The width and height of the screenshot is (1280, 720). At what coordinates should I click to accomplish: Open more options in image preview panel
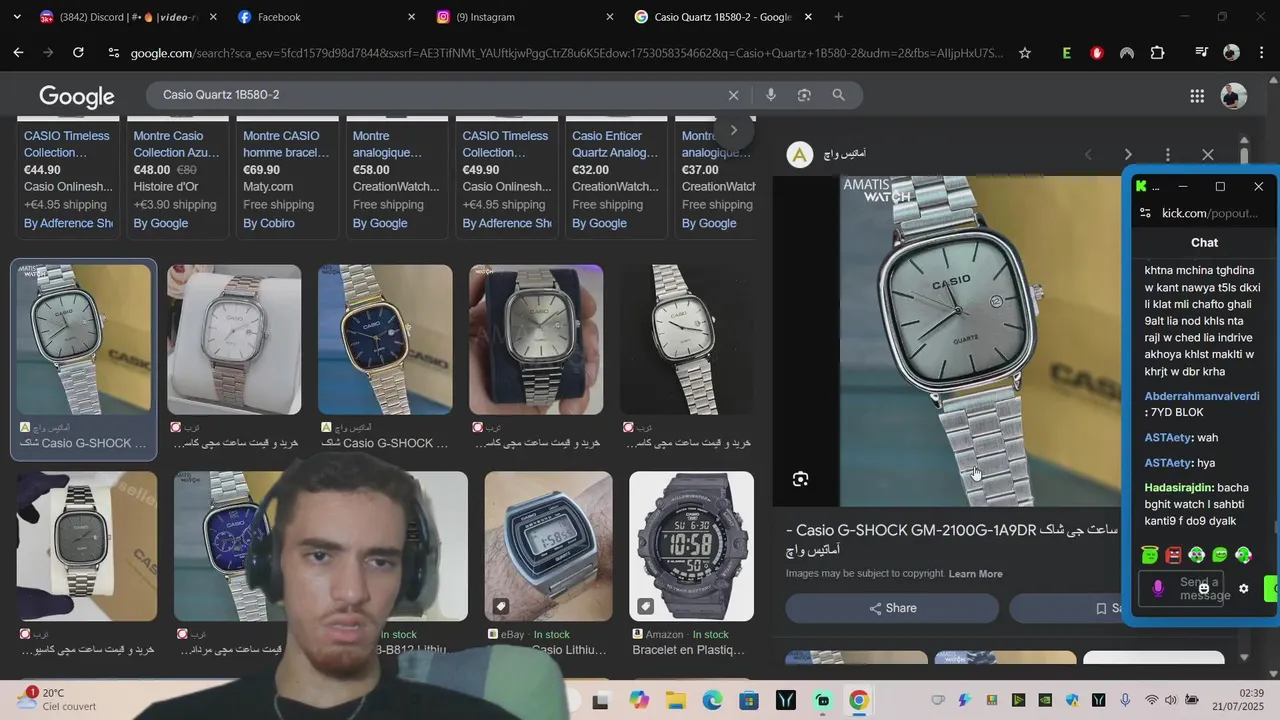[1168, 154]
